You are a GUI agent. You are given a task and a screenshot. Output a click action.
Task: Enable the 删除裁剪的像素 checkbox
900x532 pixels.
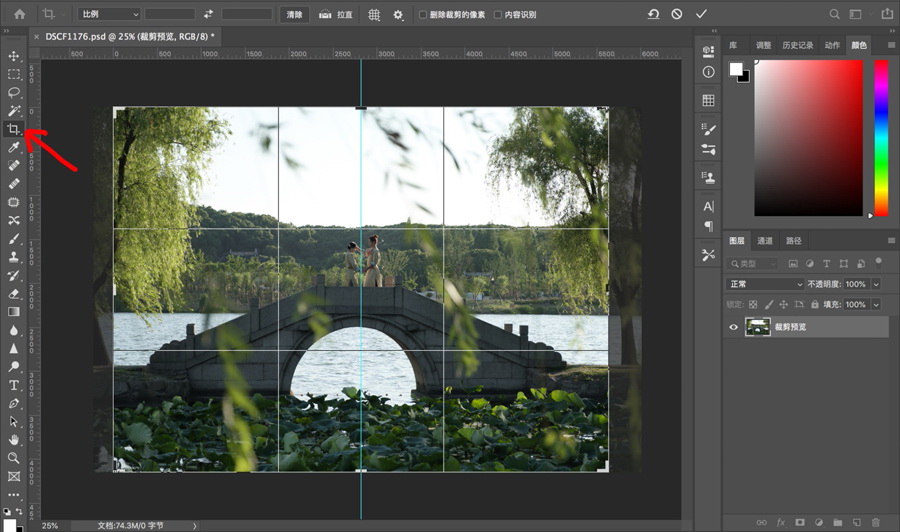(x=423, y=15)
